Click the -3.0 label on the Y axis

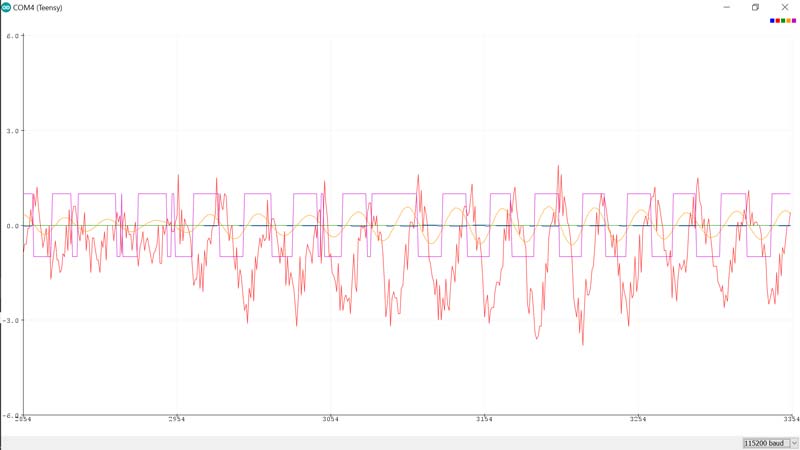click(x=12, y=321)
